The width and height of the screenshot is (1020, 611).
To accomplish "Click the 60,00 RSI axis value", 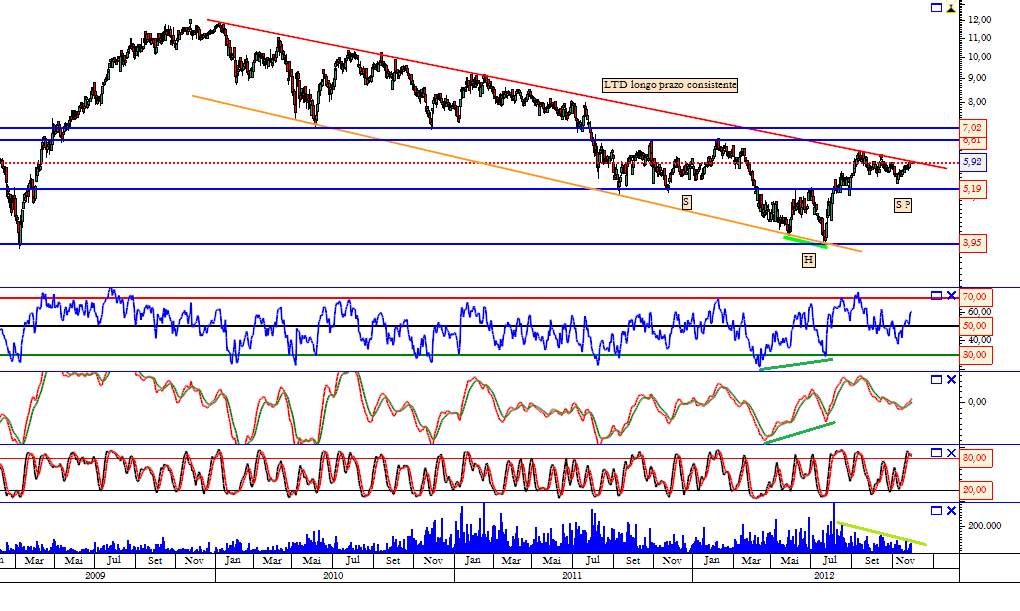I will [x=980, y=312].
